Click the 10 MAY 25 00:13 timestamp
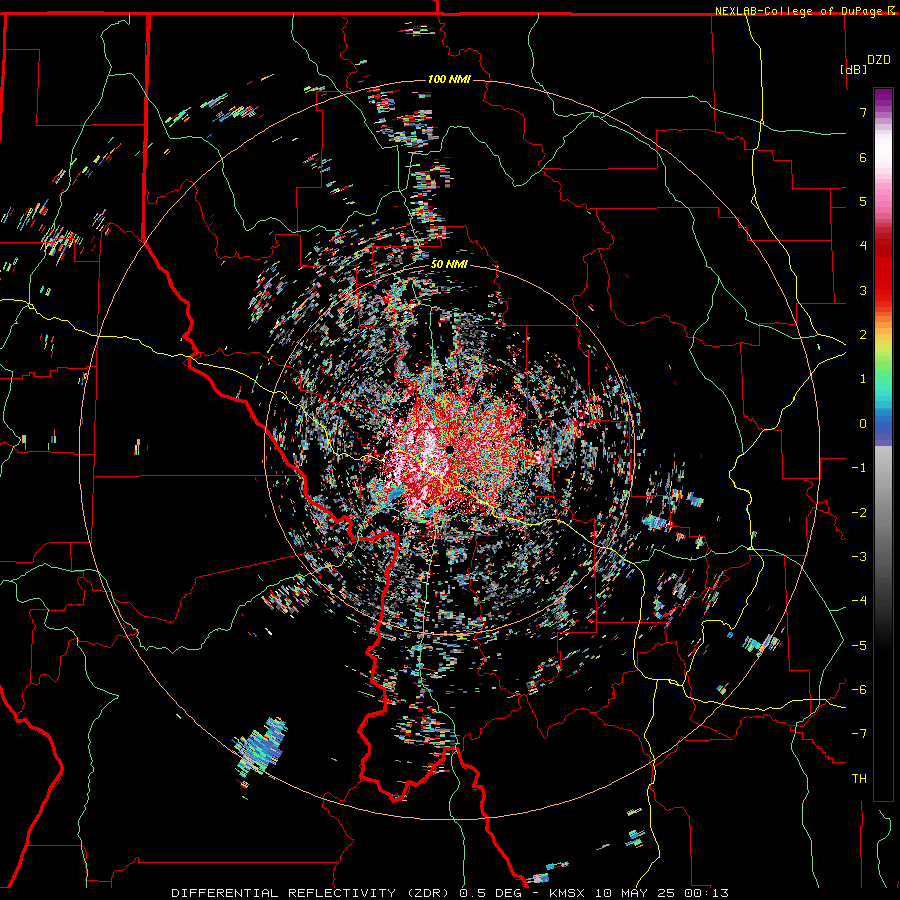The image size is (900, 900). pyautogui.click(x=661, y=893)
